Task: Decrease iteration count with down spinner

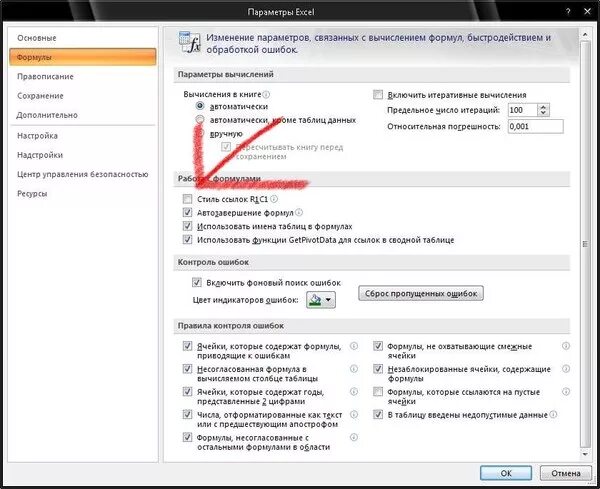Action: (x=543, y=113)
